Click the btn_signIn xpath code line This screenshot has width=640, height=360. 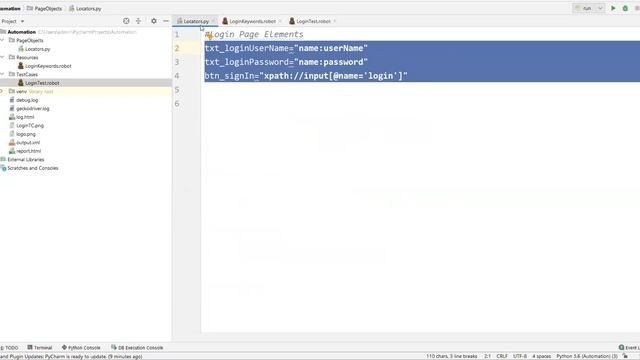pyautogui.click(x=306, y=76)
